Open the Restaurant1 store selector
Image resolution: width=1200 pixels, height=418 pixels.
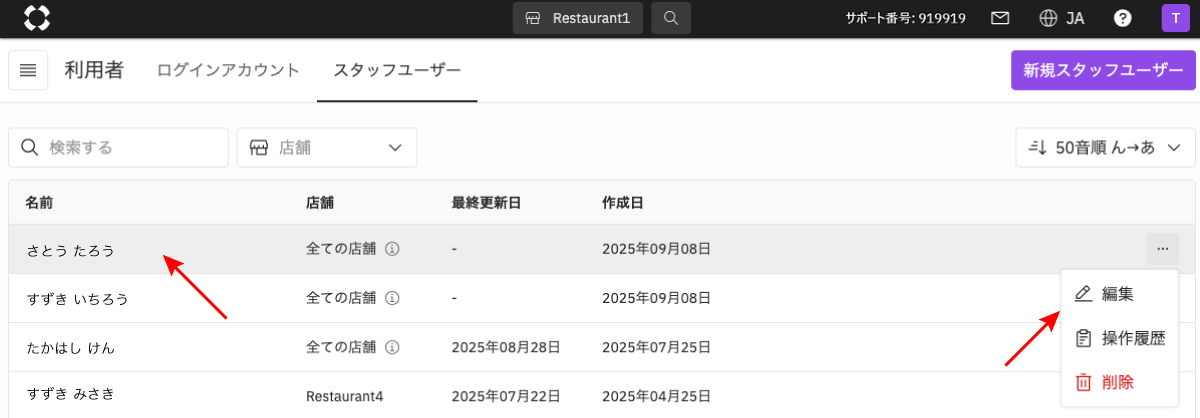pos(579,18)
